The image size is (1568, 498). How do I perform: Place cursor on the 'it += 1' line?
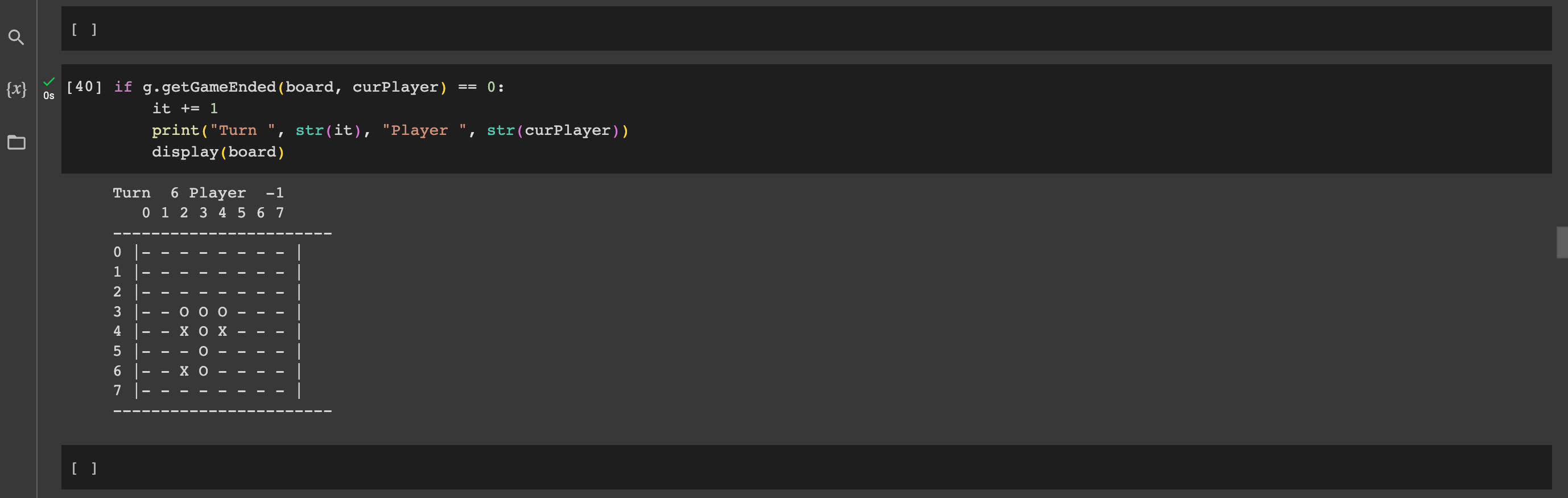(184, 108)
